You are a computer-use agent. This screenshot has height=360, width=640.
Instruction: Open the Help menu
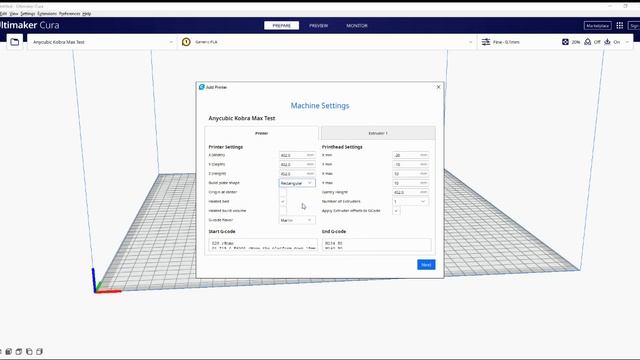tap(87, 13)
